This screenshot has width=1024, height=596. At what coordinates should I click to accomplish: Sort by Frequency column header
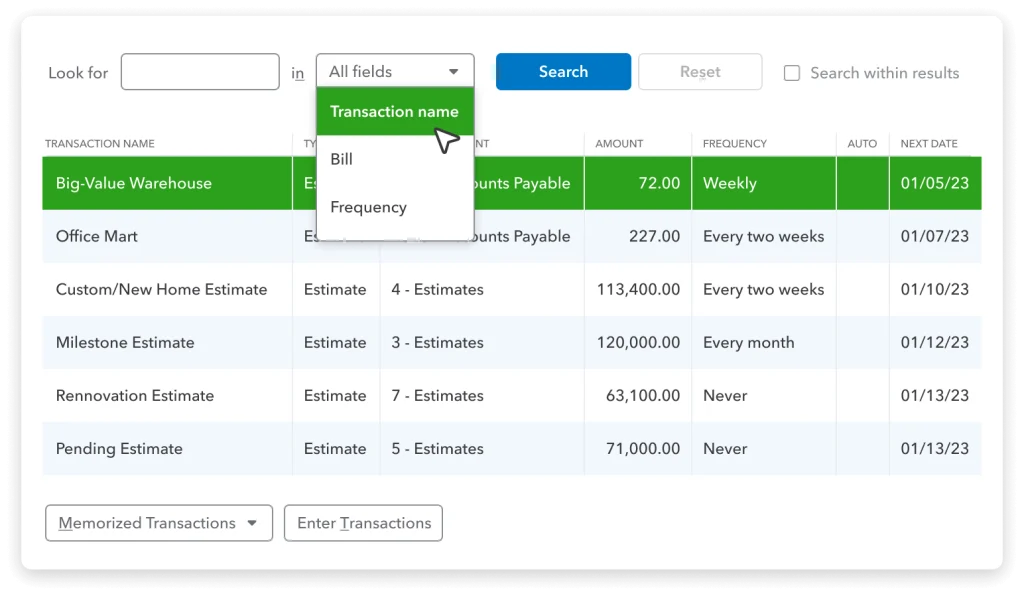[x=735, y=144]
